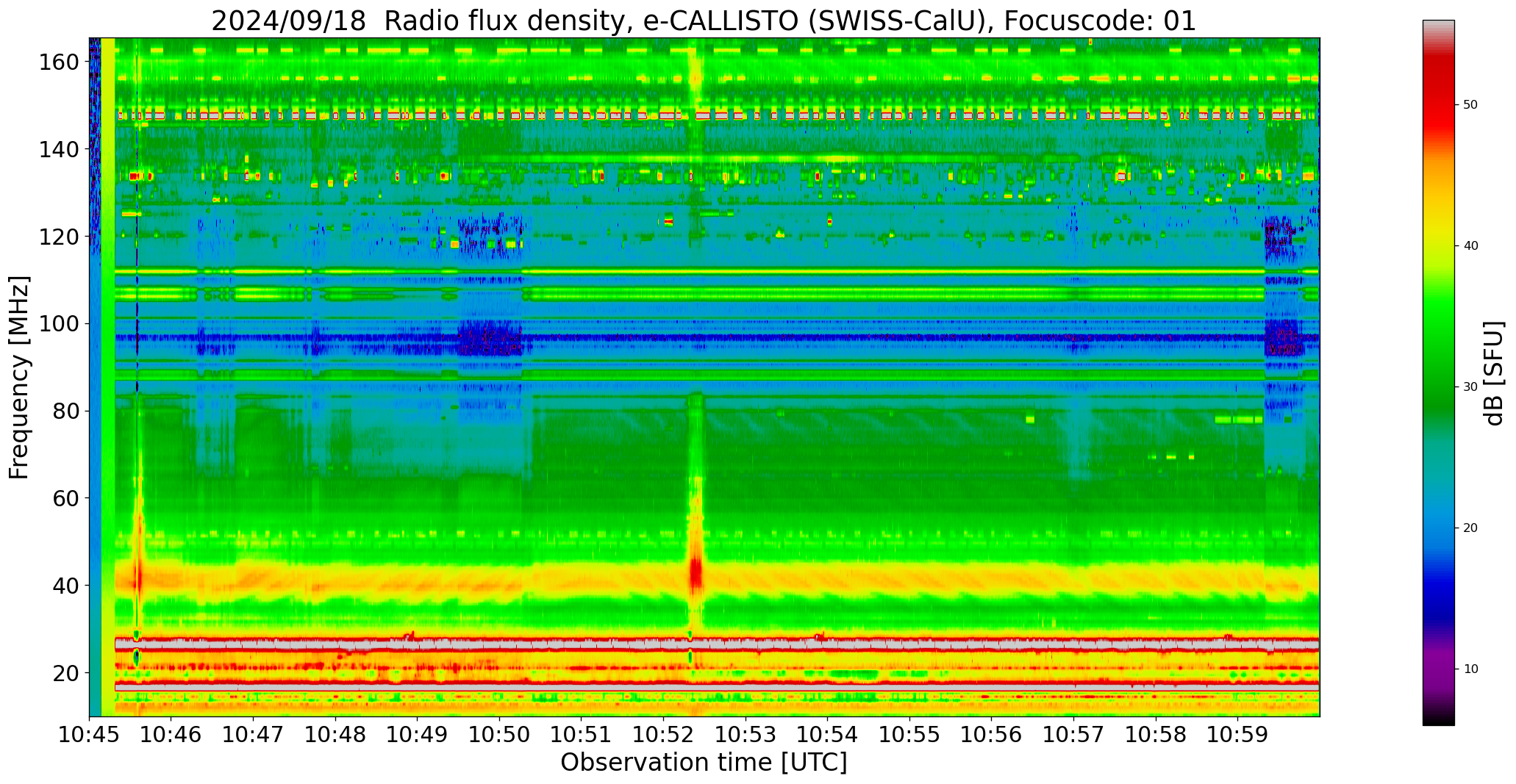Screen dimensions: 1516x784
Task: Click the 10:53 time tick label
Action: pyautogui.click(x=746, y=736)
